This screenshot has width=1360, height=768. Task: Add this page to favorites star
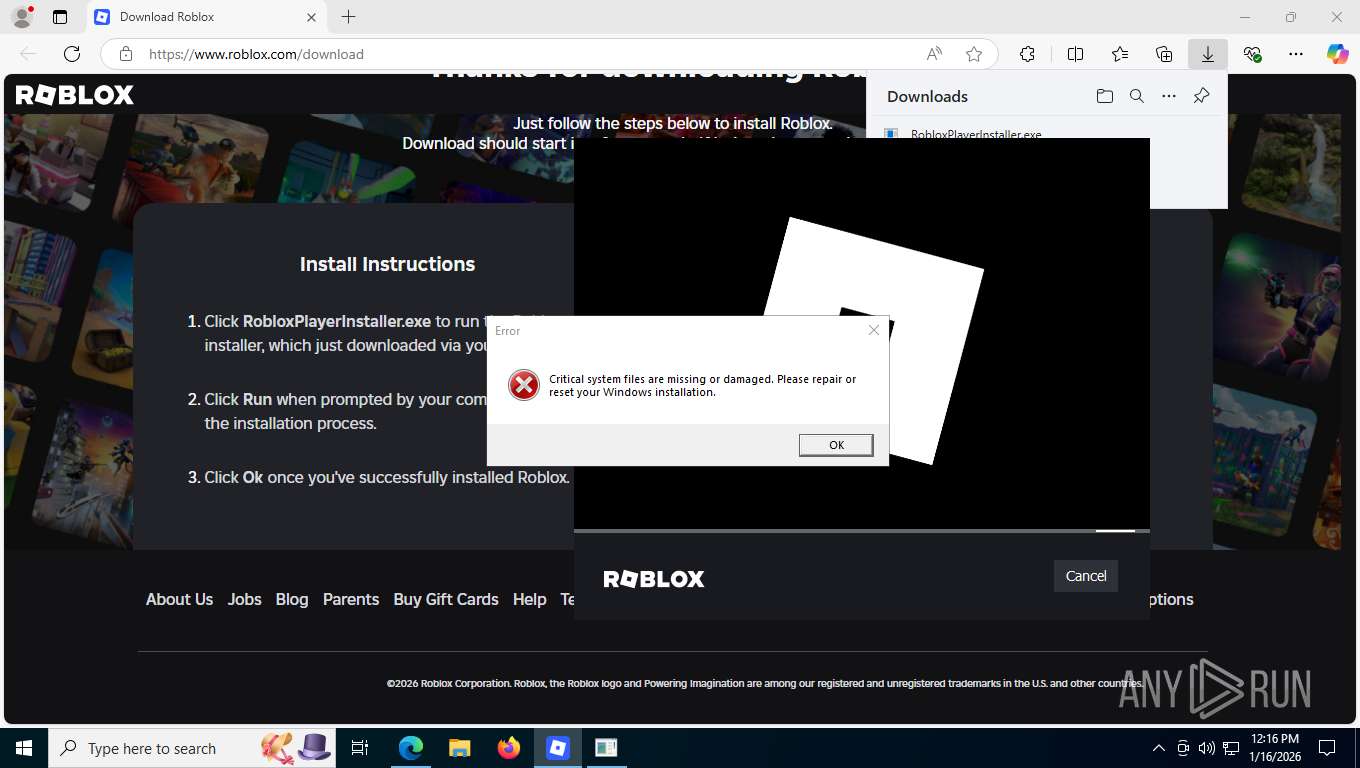[974, 54]
